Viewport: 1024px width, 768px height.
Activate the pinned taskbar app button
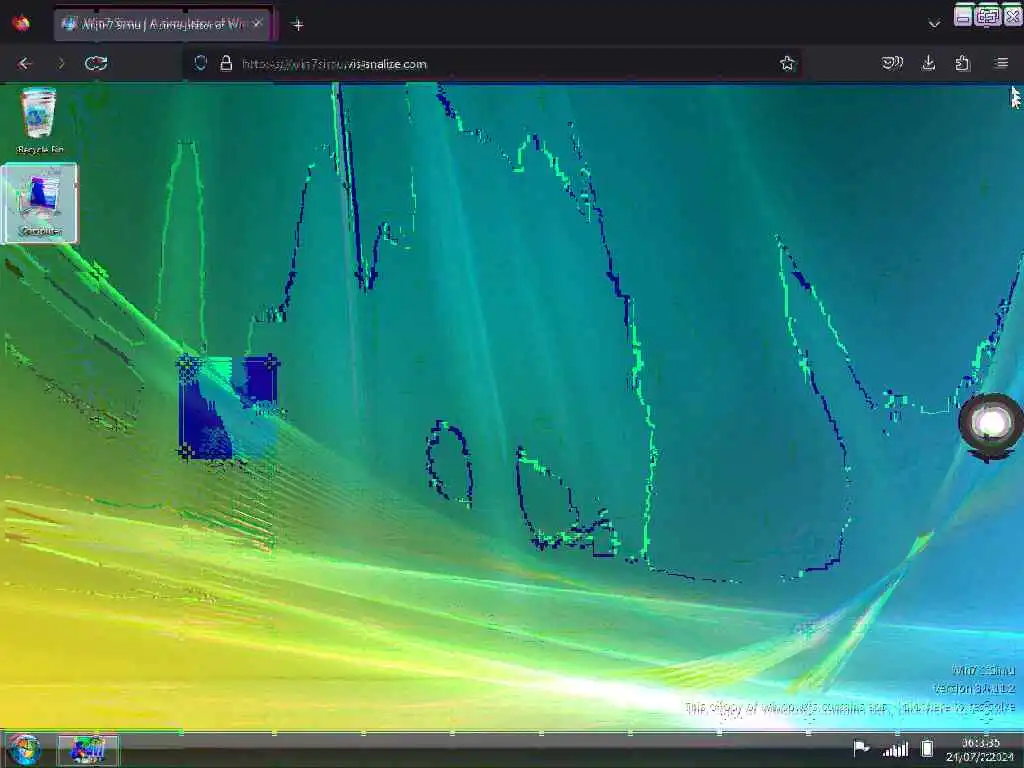pyautogui.click(x=88, y=750)
